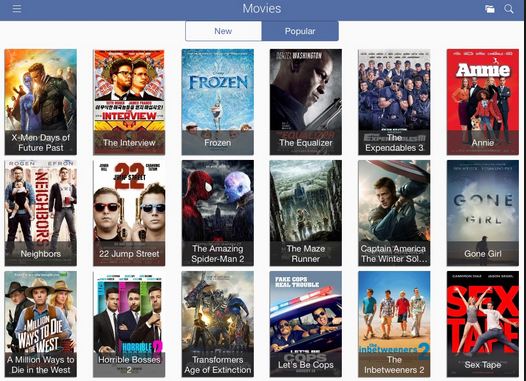Viewport: 526px width, 381px height.
Task: Open The Interview movie poster
Action: click(129, 102)
